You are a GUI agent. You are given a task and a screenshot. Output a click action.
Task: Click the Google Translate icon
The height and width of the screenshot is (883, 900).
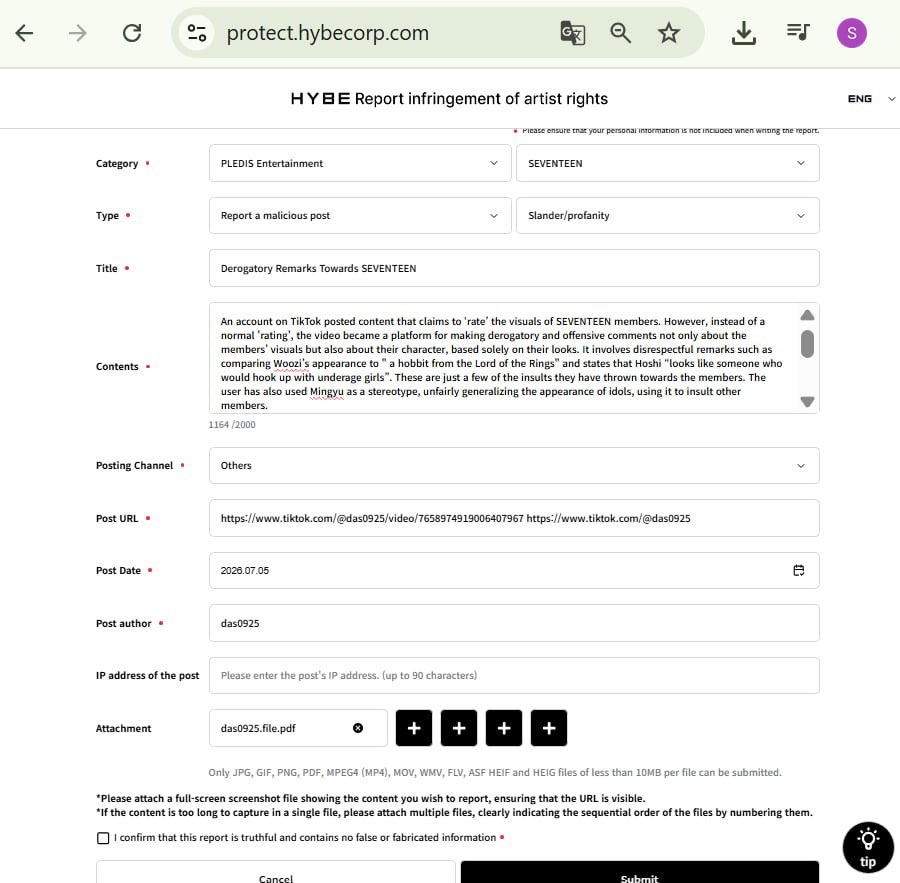[x=572, y=33]
